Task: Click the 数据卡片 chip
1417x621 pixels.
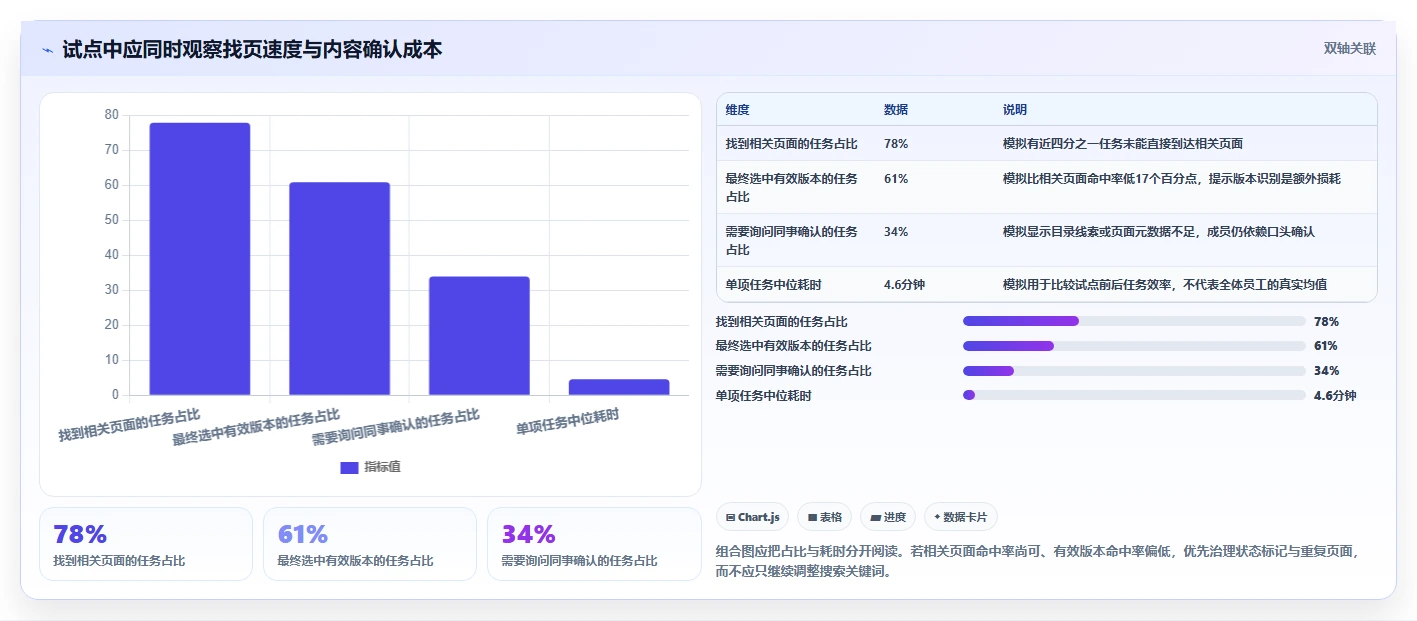Action: pos(960,517)
